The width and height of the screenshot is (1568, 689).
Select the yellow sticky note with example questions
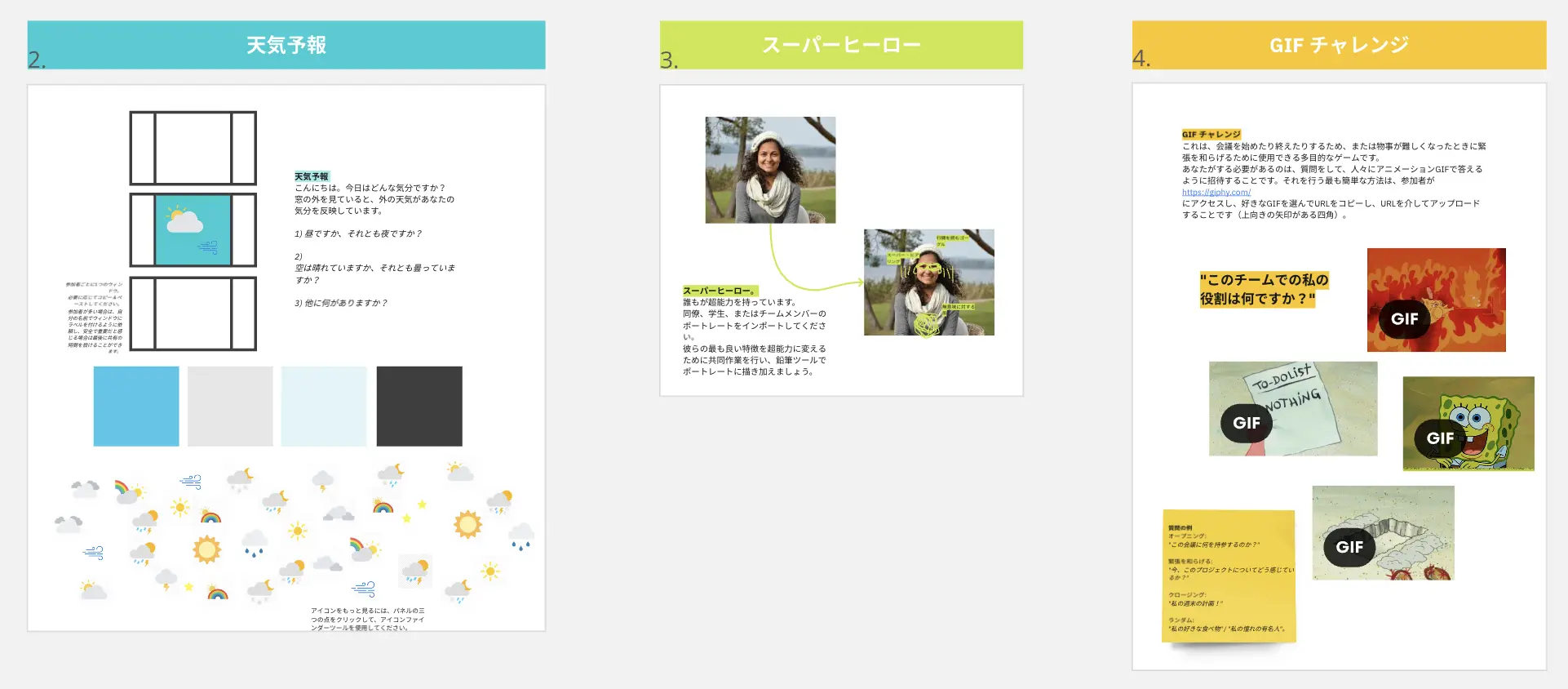click(x=1229, y=576)
